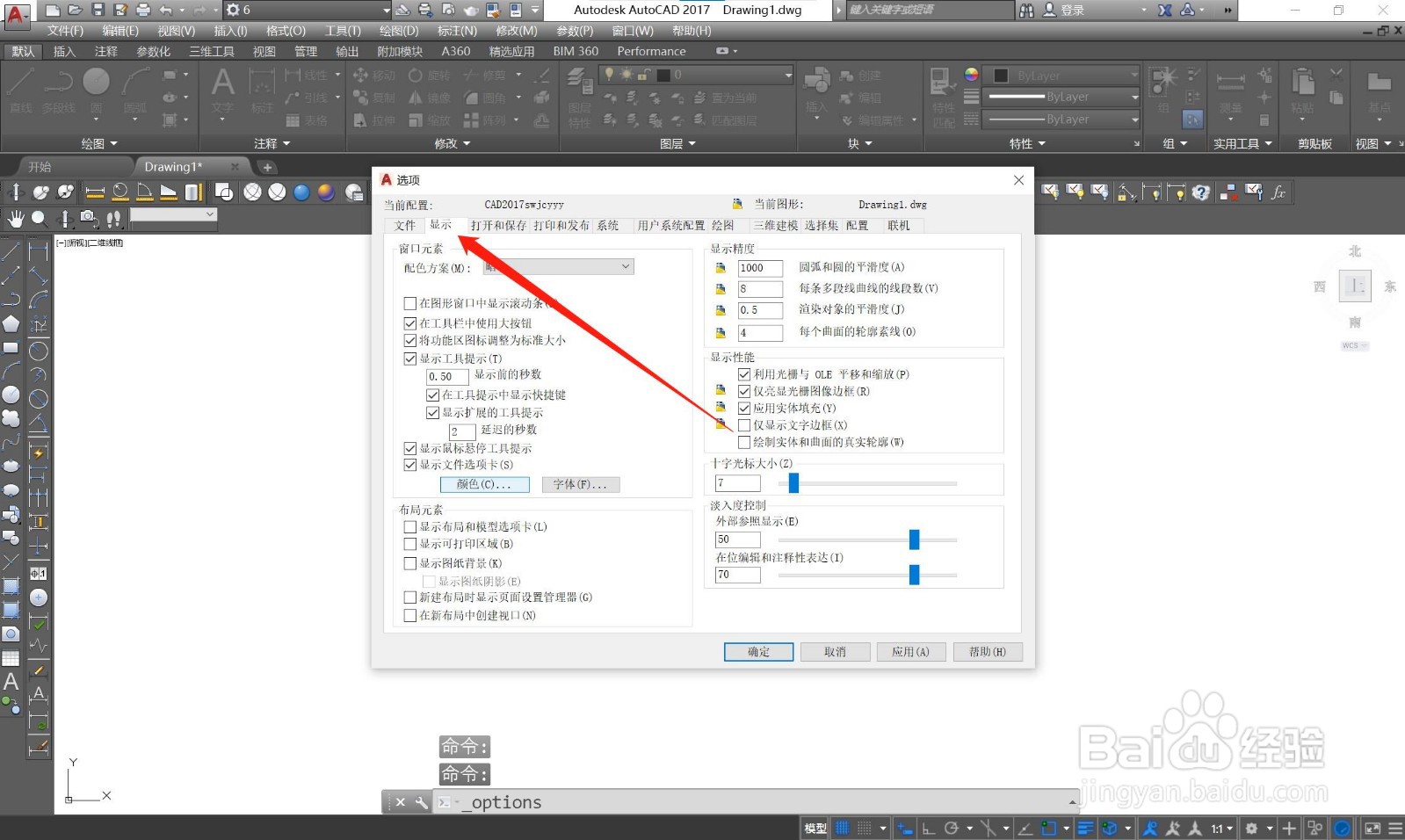1405x840 pixels.
Task: Click the Xref display fade slider
Action: pos(914,539)
